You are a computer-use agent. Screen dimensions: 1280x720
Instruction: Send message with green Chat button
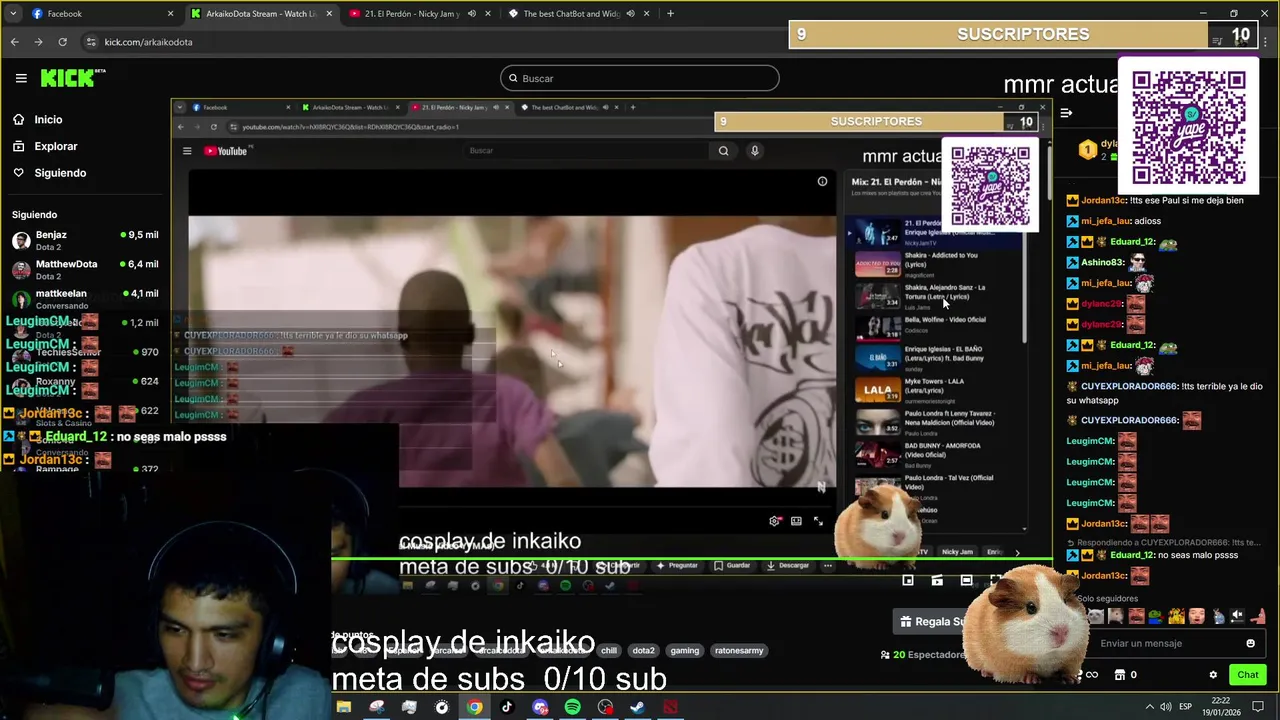[1247, 675]
